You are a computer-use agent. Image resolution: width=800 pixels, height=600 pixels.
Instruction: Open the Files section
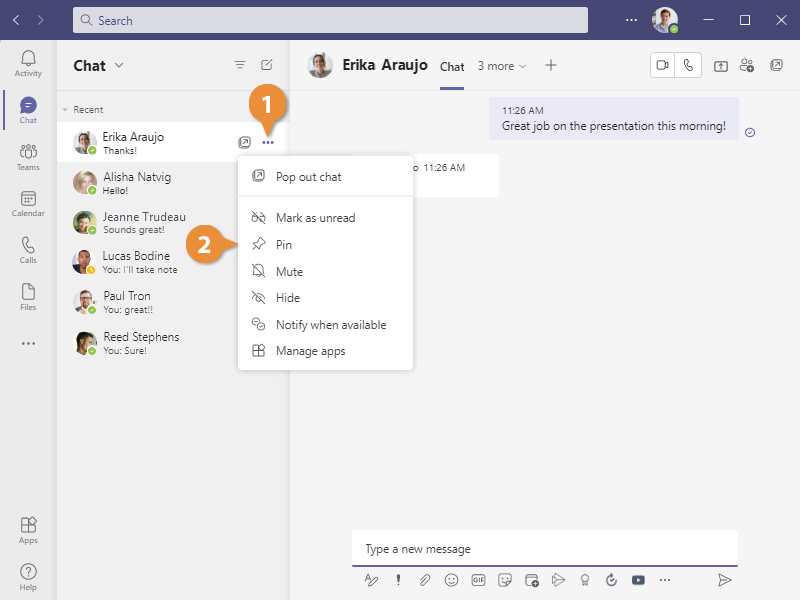click(28, 297)
